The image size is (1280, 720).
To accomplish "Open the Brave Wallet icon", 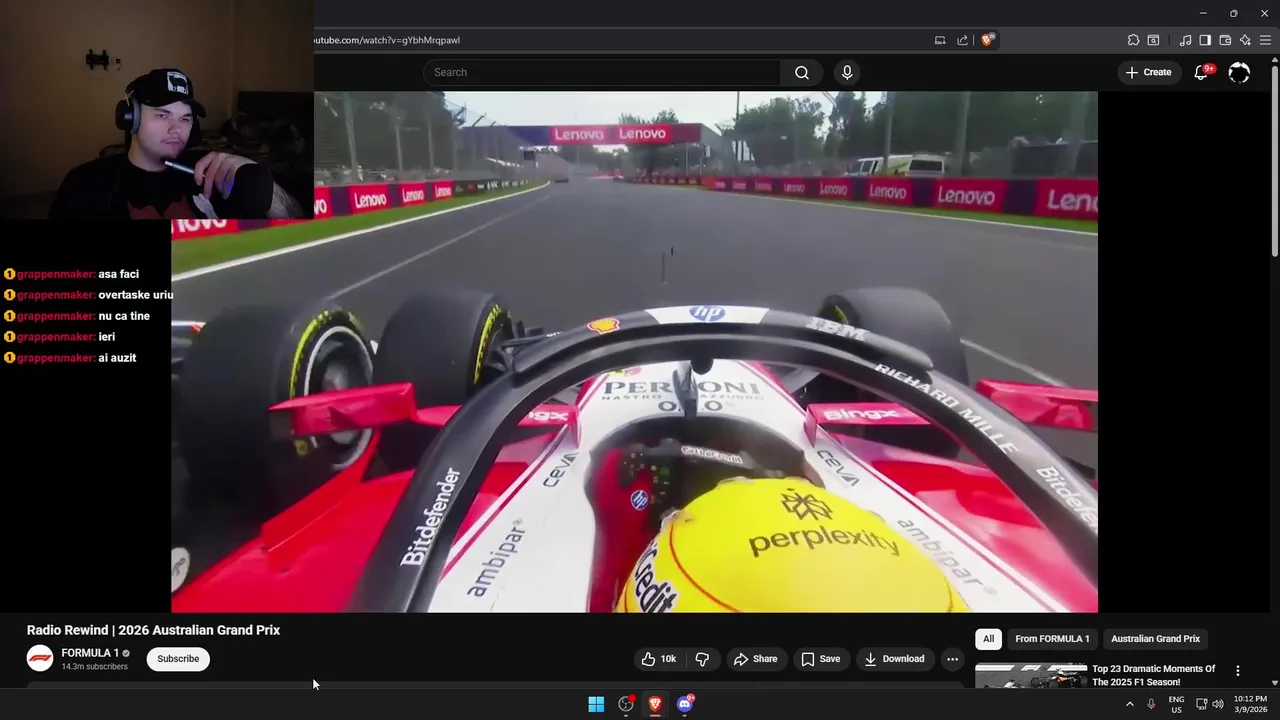I will (1225, 40).
